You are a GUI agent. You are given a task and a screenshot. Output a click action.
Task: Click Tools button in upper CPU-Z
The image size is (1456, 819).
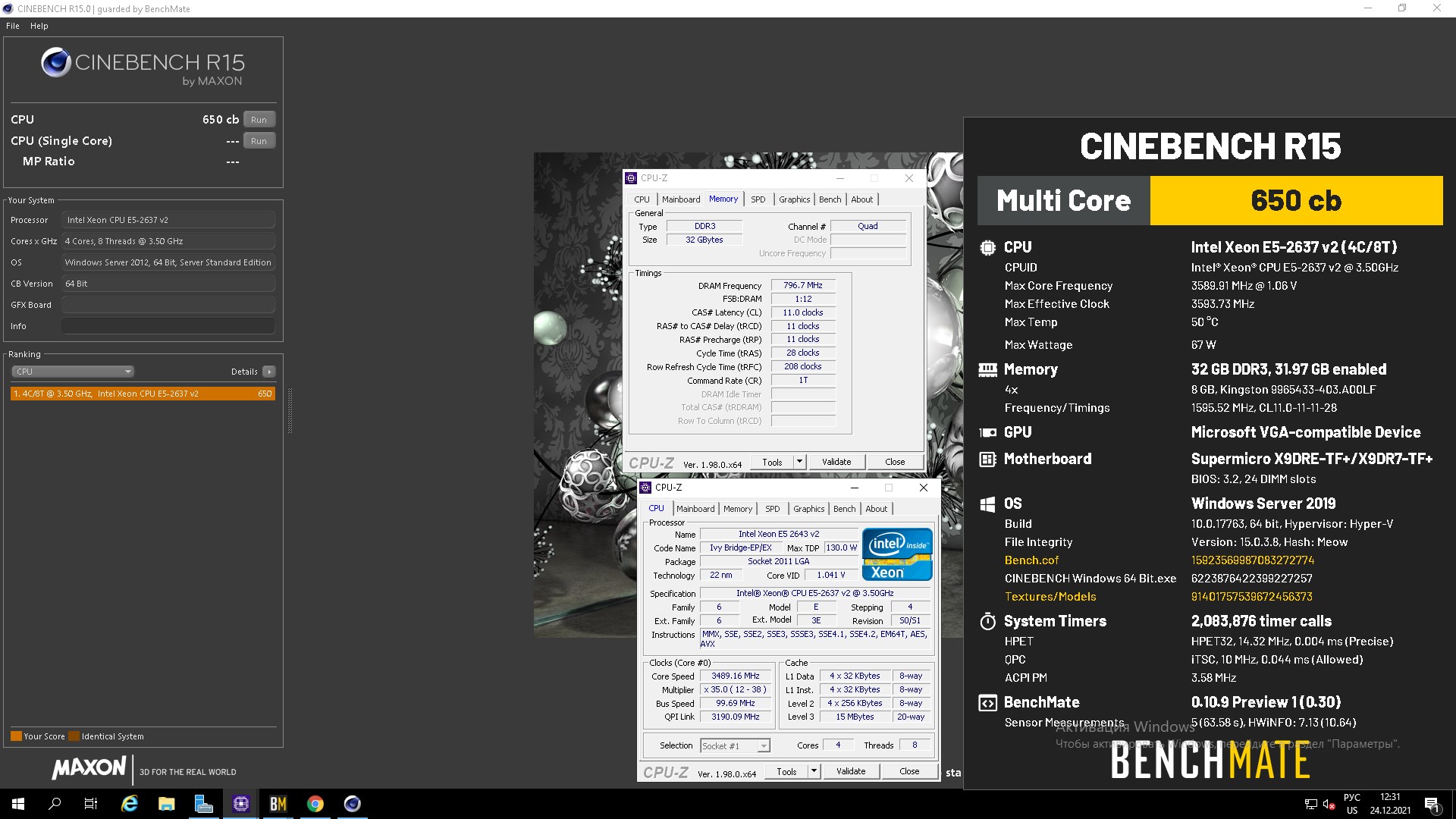click(x=772, y=462)
